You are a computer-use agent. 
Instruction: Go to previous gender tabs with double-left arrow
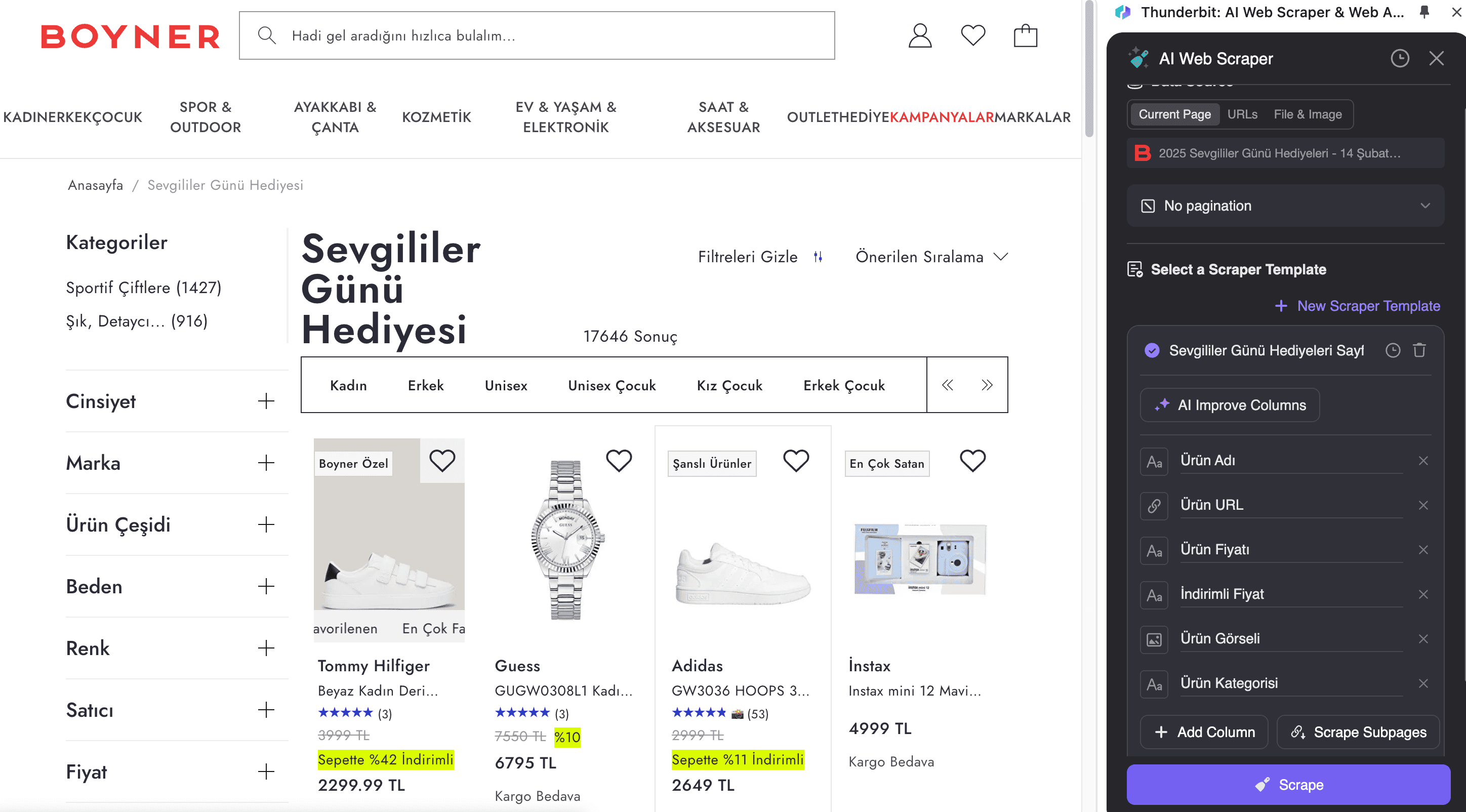[947, 385]
